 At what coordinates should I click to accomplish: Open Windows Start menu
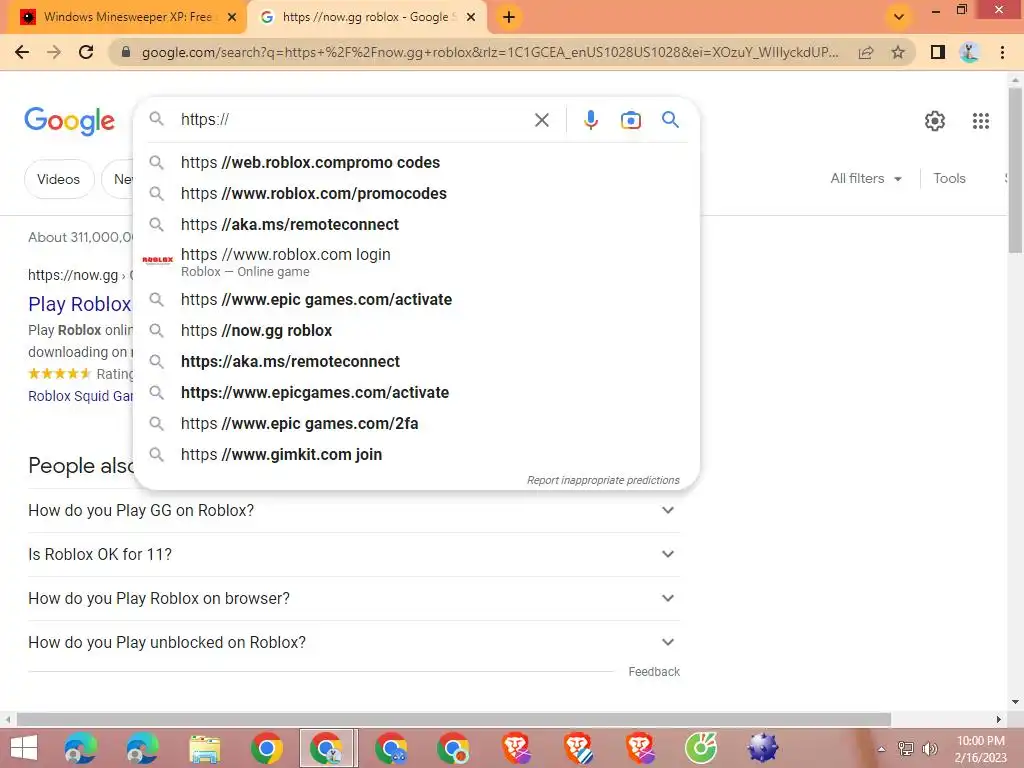click(24, 748)
